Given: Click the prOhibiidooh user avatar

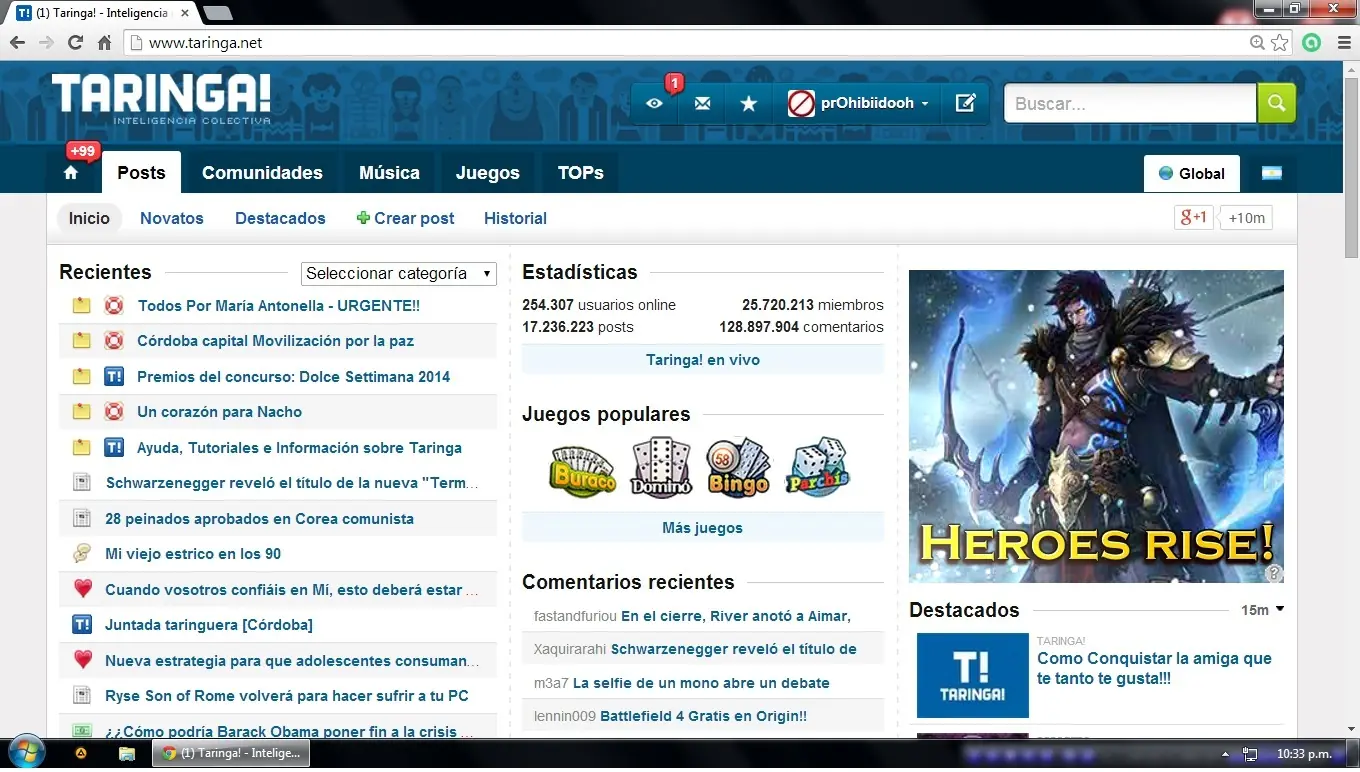Looking at the screenshot, I should click(x=801, y=103).
